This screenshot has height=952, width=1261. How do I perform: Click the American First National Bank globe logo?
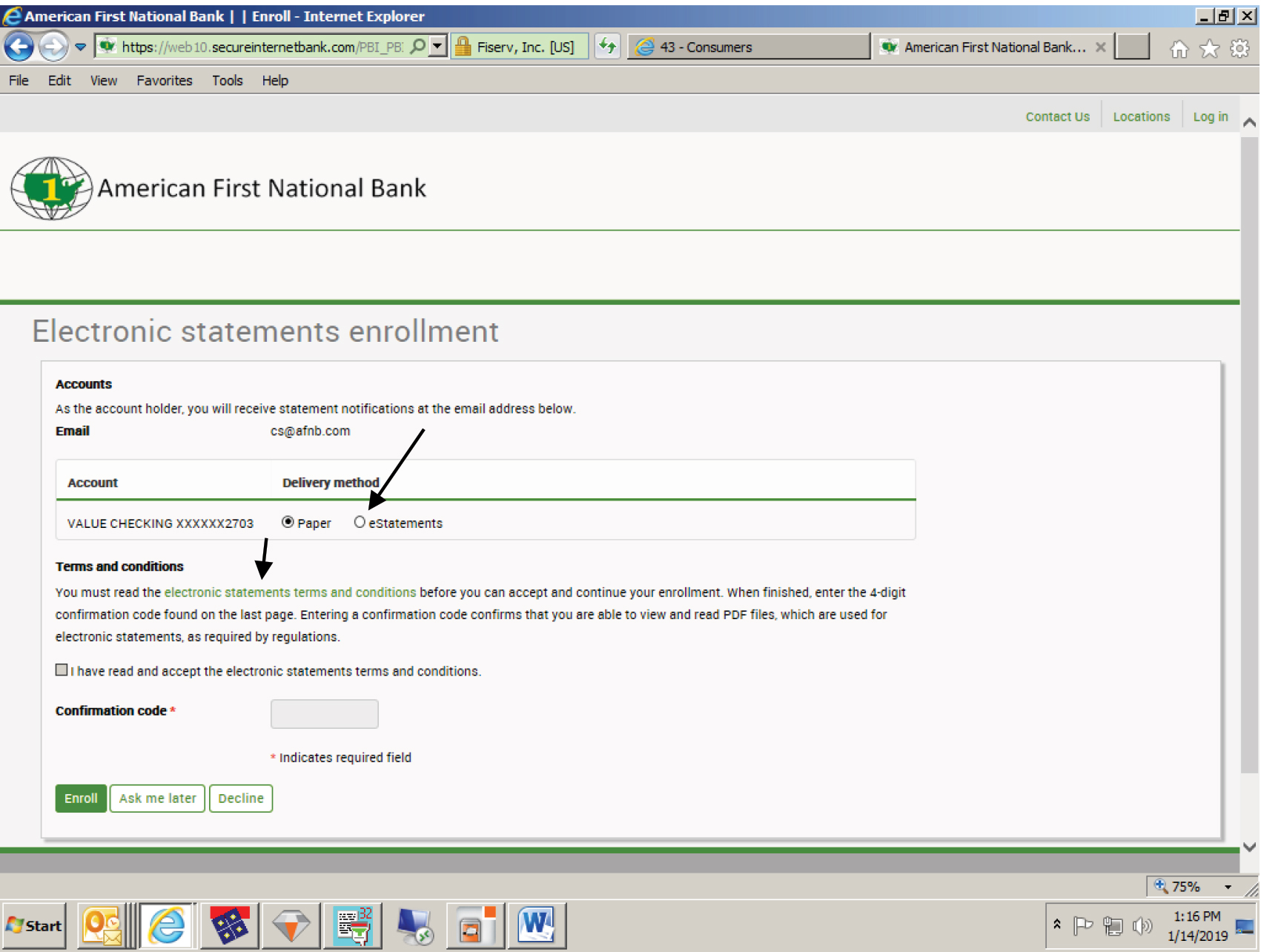click(x=51, y=188)
